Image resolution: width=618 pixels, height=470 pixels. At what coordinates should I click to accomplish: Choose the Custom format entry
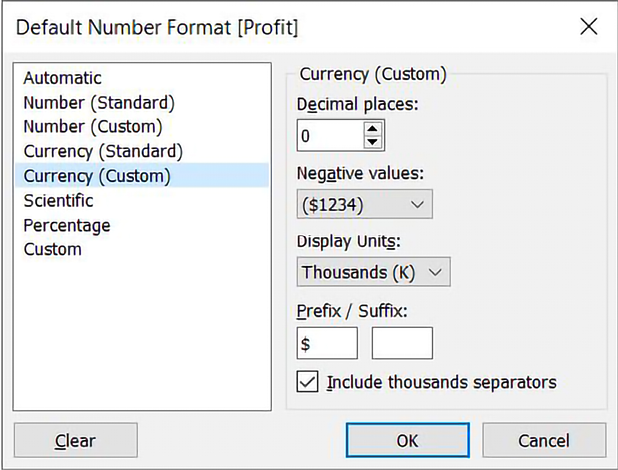53,249
